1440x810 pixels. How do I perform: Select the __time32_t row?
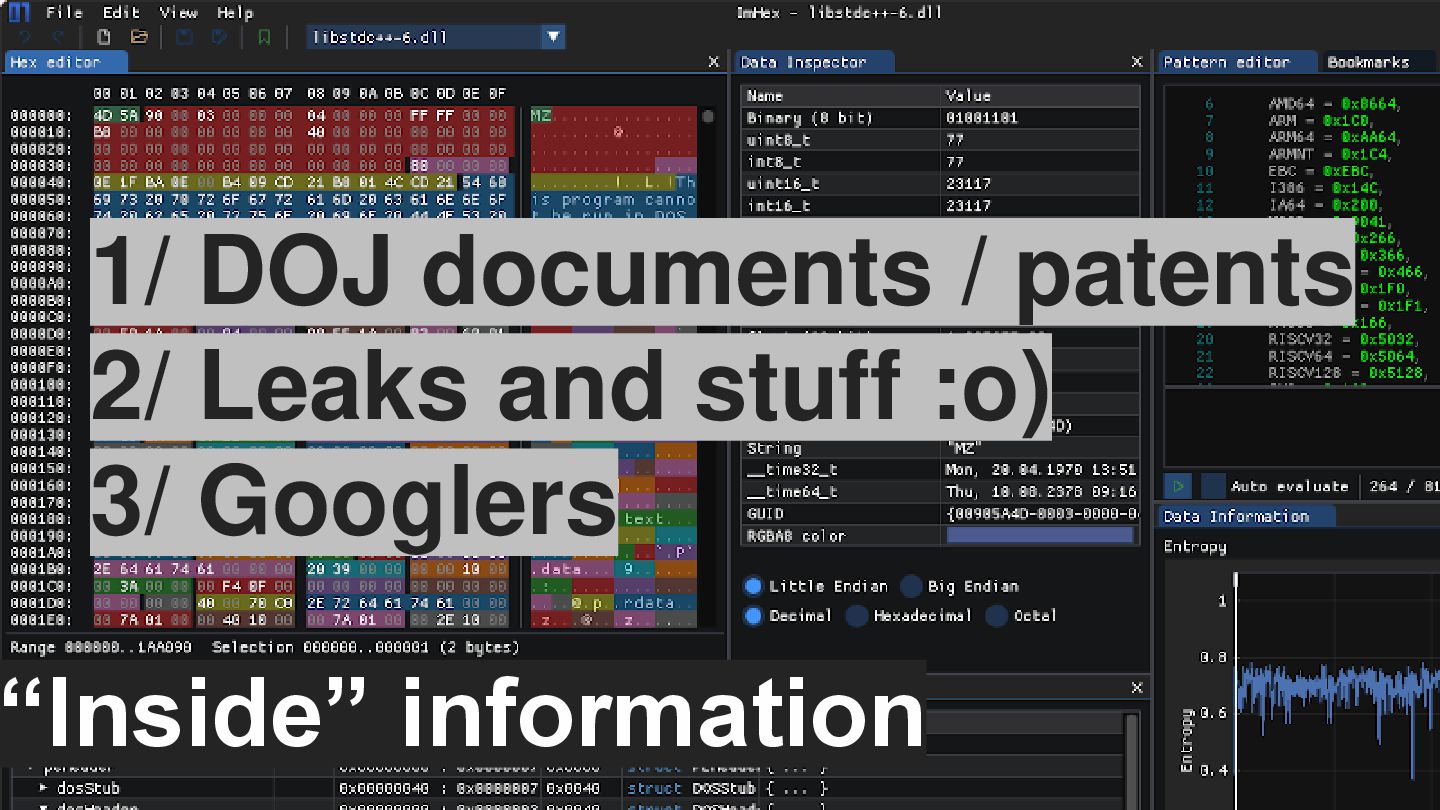point(941,470)
